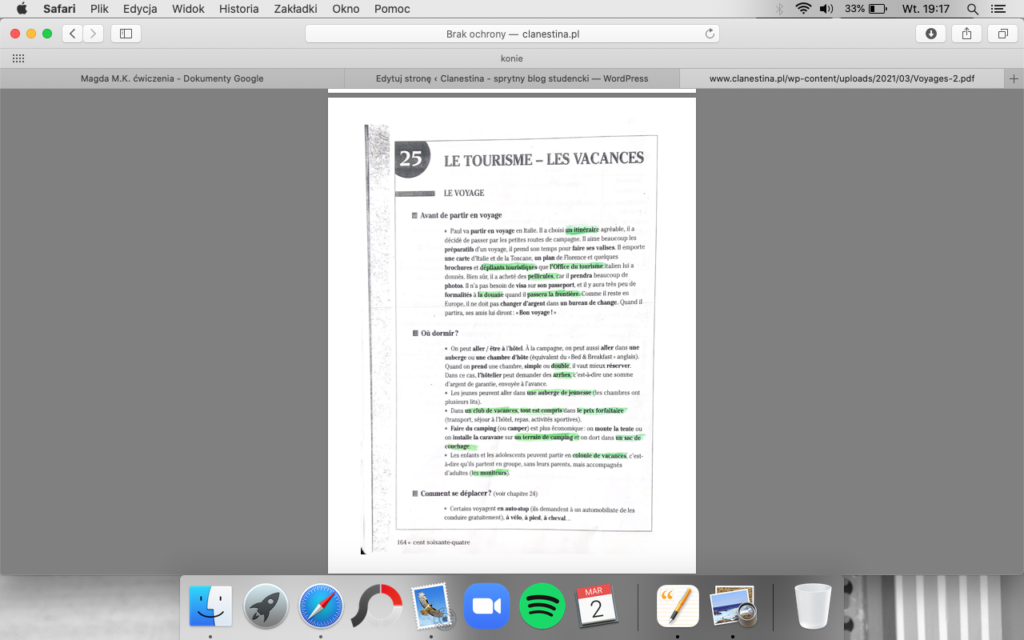Open the volume control in menu bar
Viewport: 1024px width, 640px height.
pos(827,8)
